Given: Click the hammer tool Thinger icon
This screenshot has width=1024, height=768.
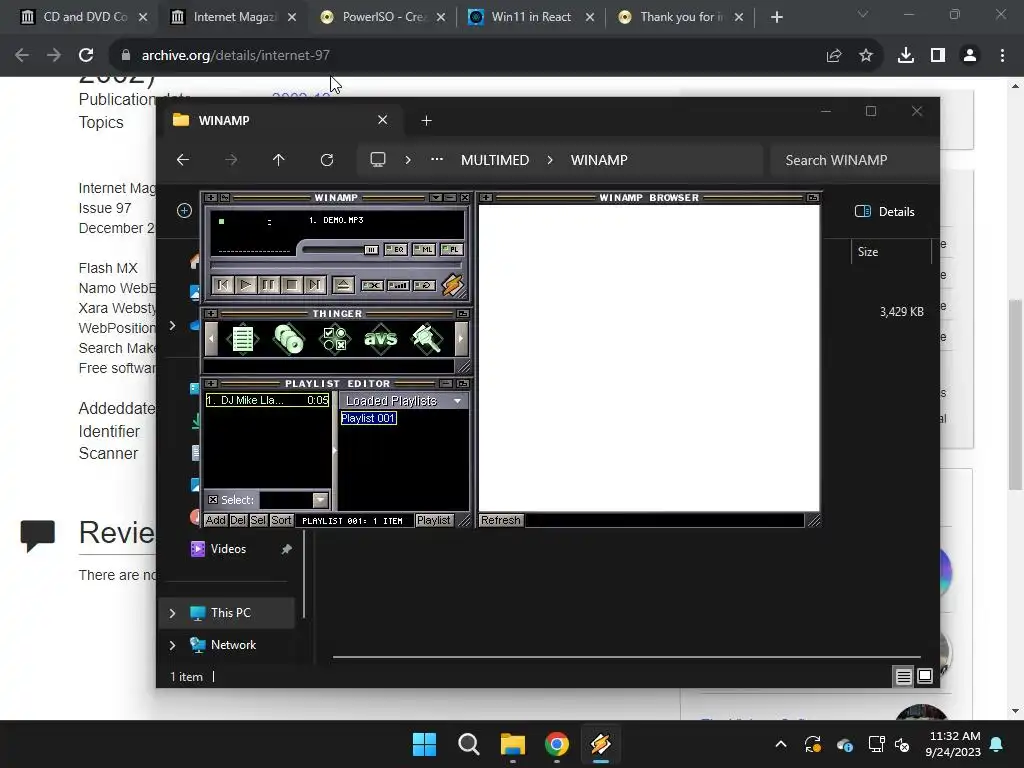Looking at the screenshot, I should [x=426, y=339].
